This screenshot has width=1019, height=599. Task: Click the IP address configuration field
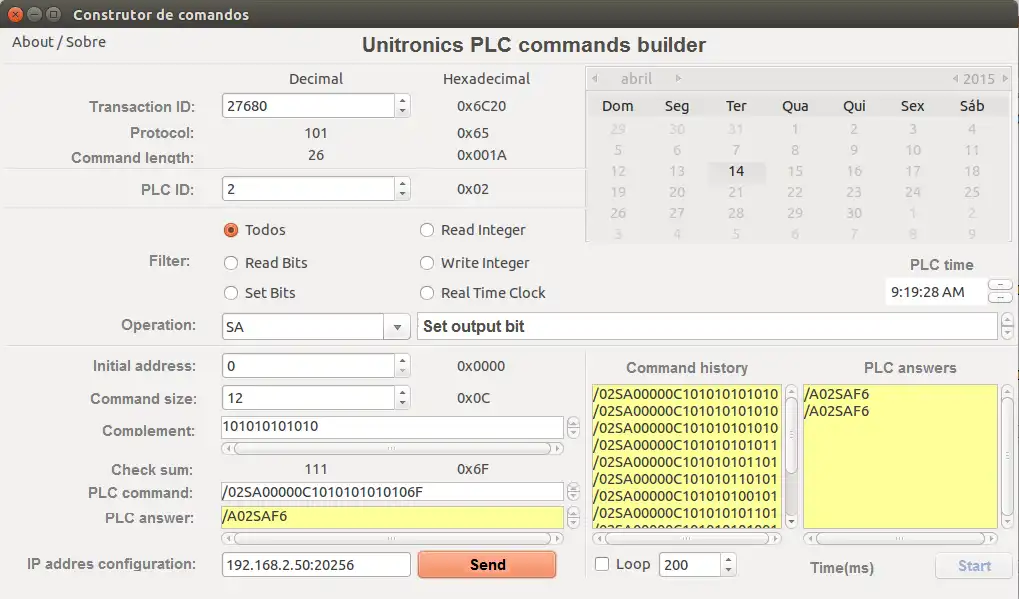click(x=315, y=564)
